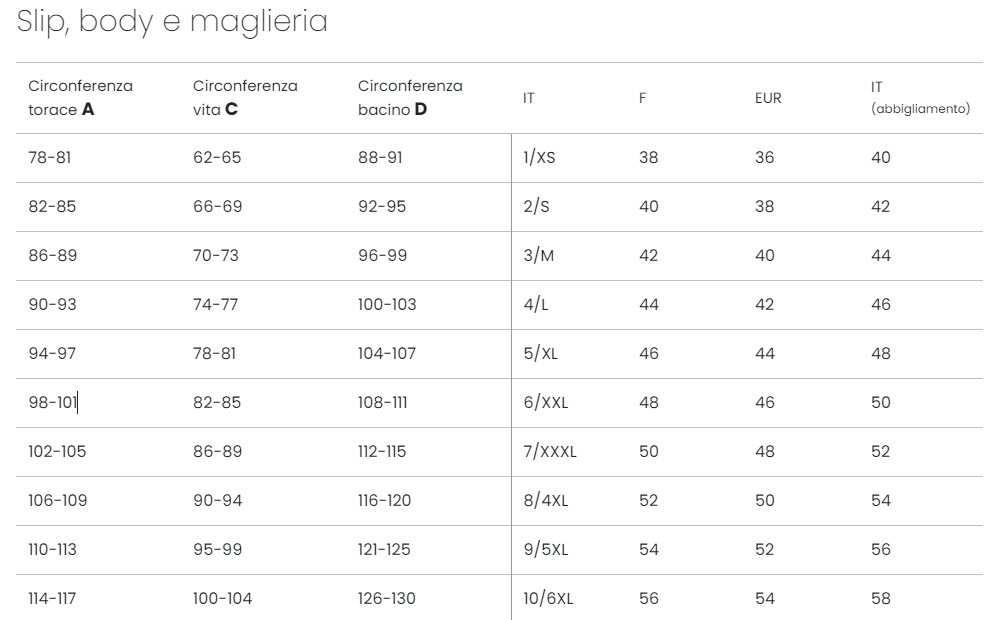This screenshot has height=620, width=996.
Task: Click the '100-104' vita cell
Action: coord(222,598)
